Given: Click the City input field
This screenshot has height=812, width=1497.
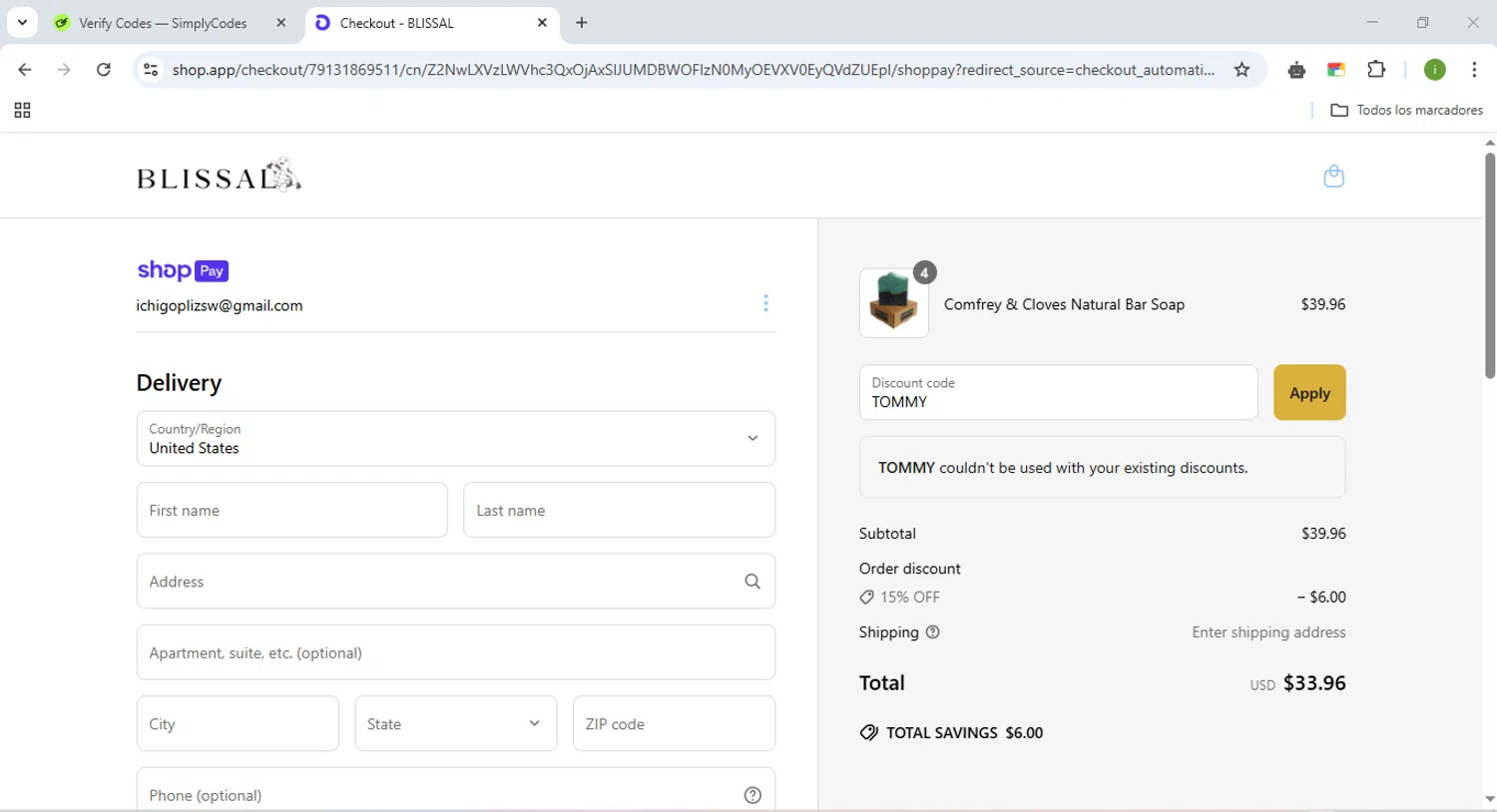Looking at the screenshot, I should tap(238, 724).
